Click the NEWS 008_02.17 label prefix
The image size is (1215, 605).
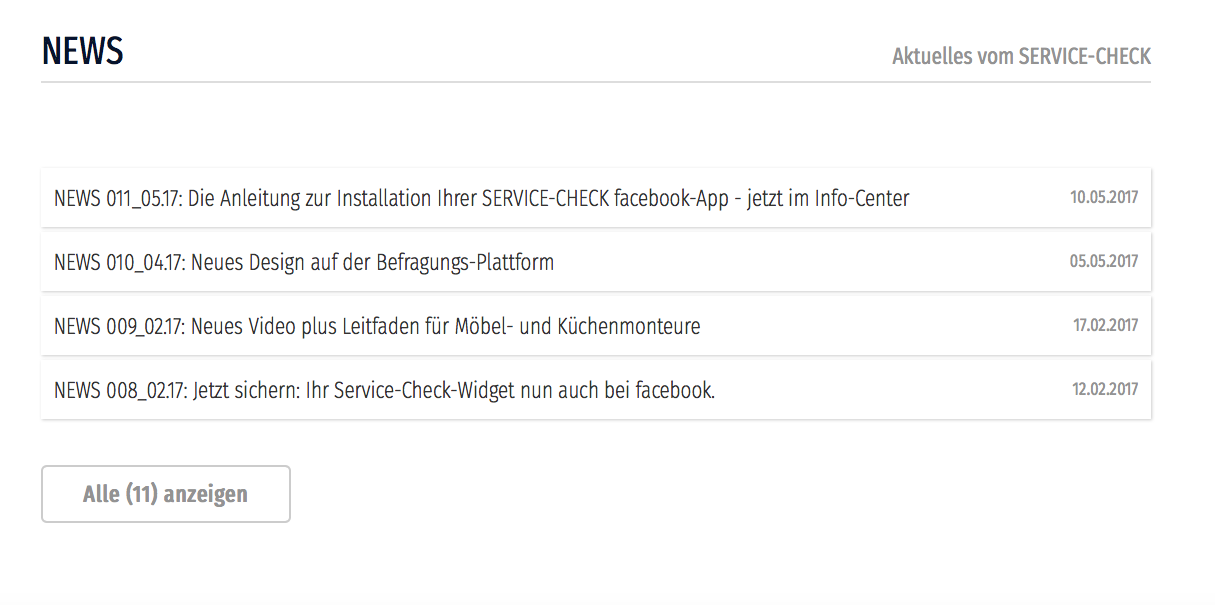119,390
